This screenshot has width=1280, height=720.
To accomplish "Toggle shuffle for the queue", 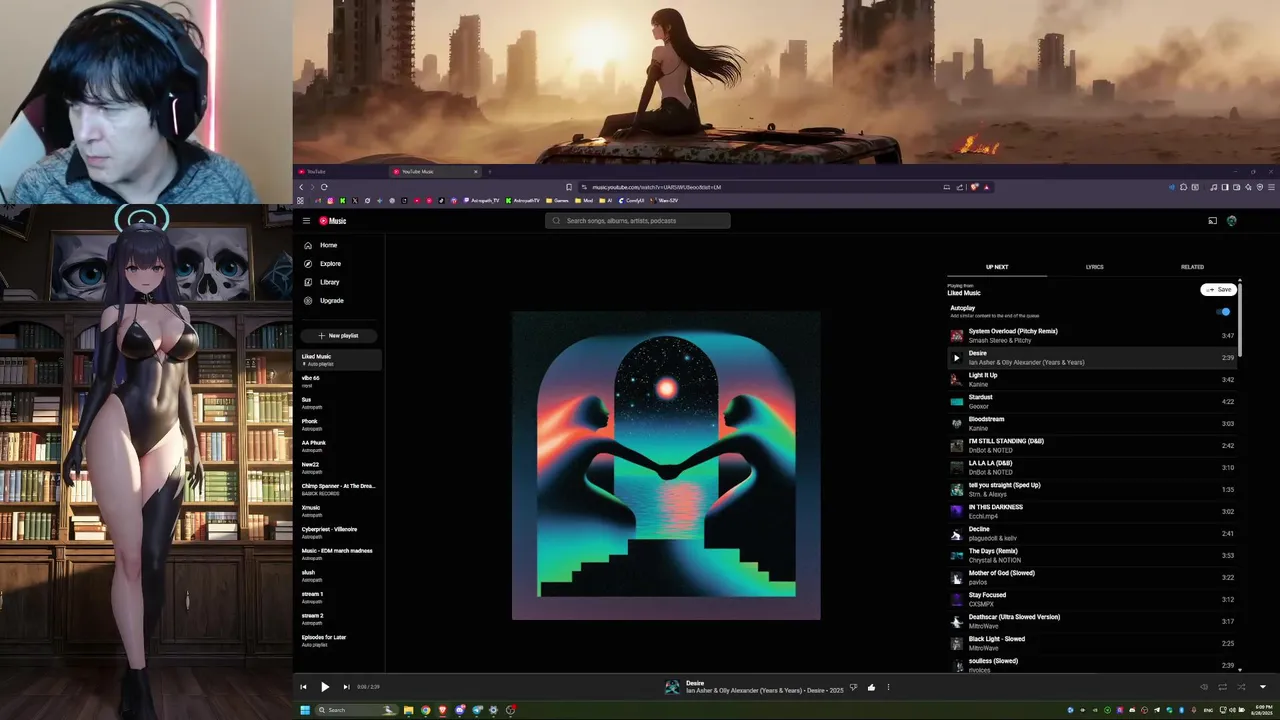I will [1241, 687].
